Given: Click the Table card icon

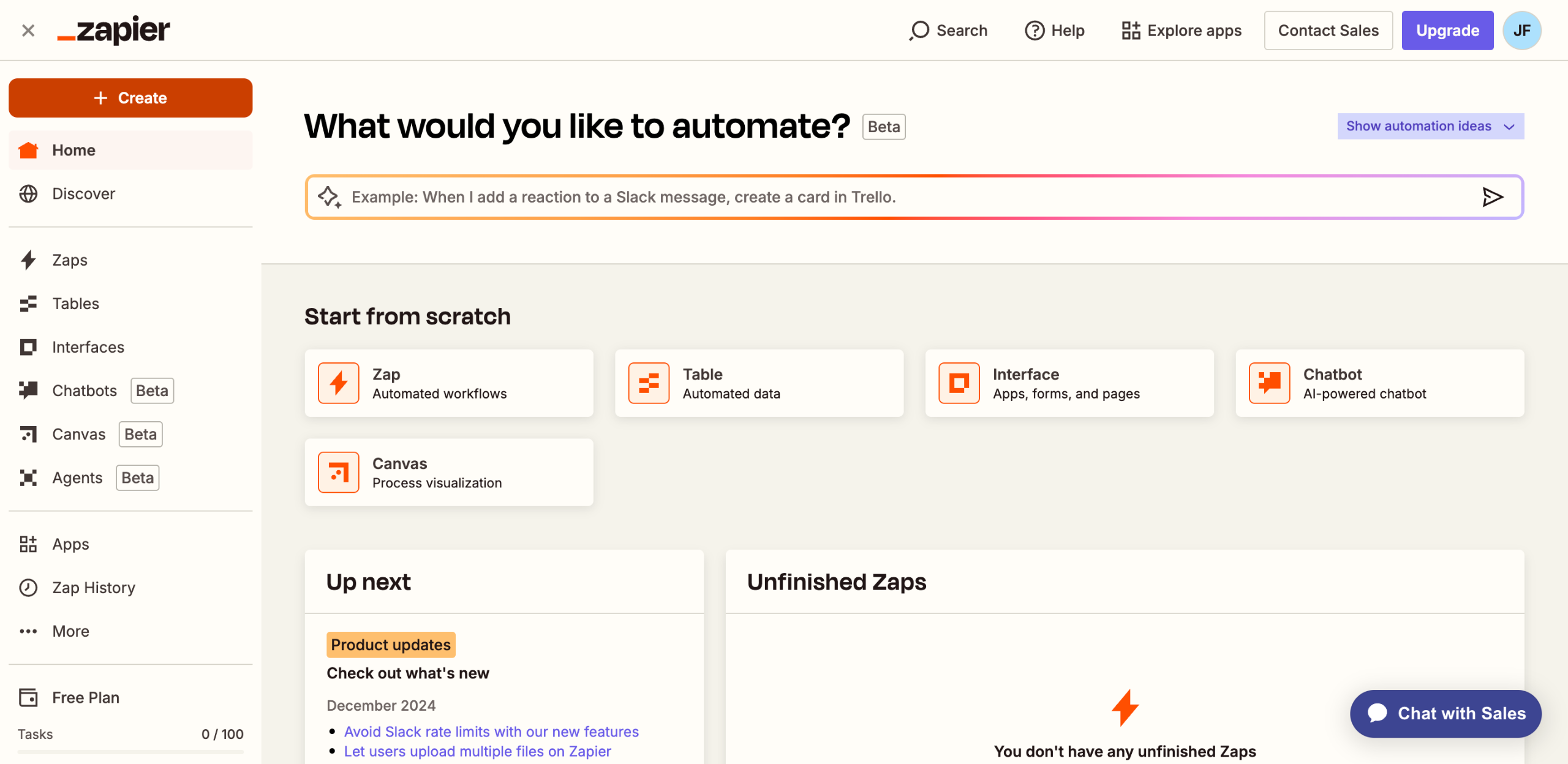Looking at the screenshot, I should coord(649,383).
